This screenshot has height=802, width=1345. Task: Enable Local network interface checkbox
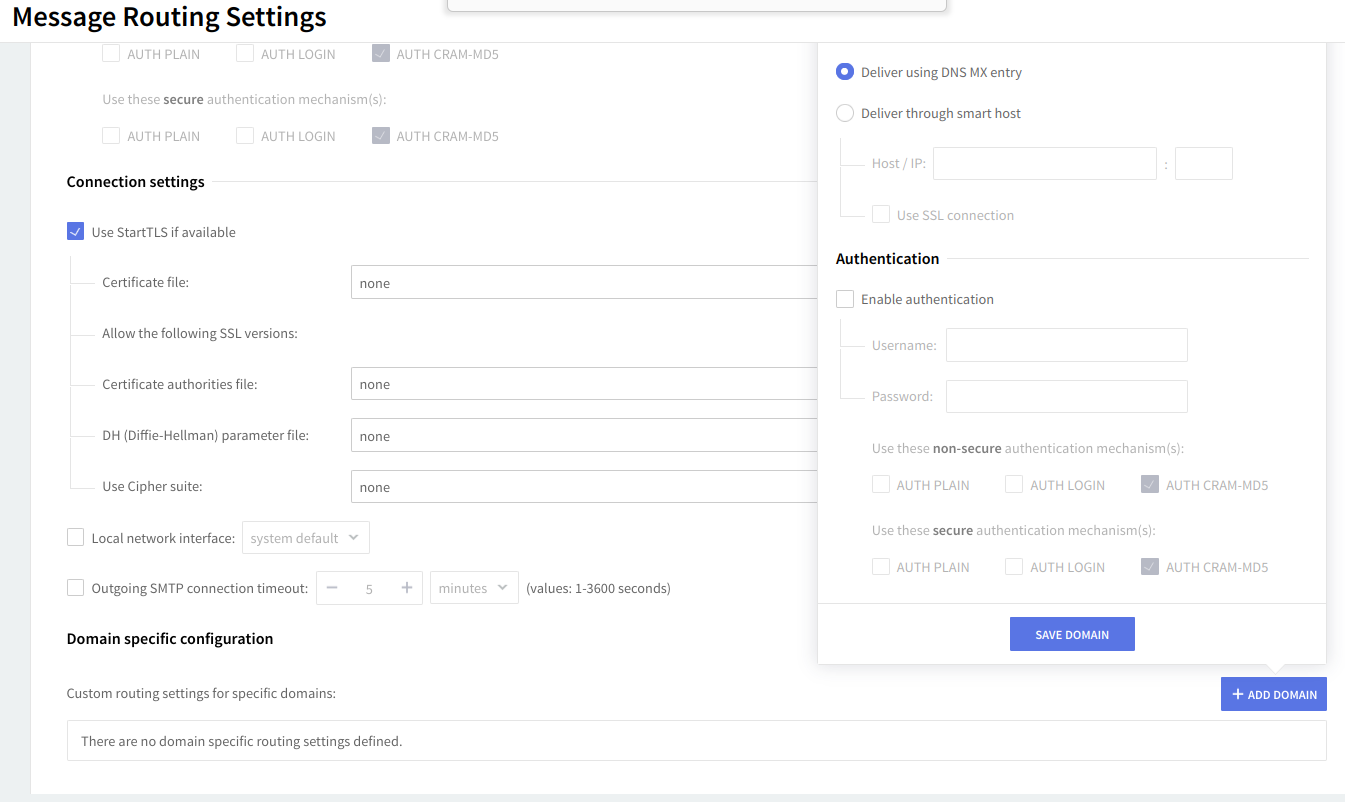point(75,538)
